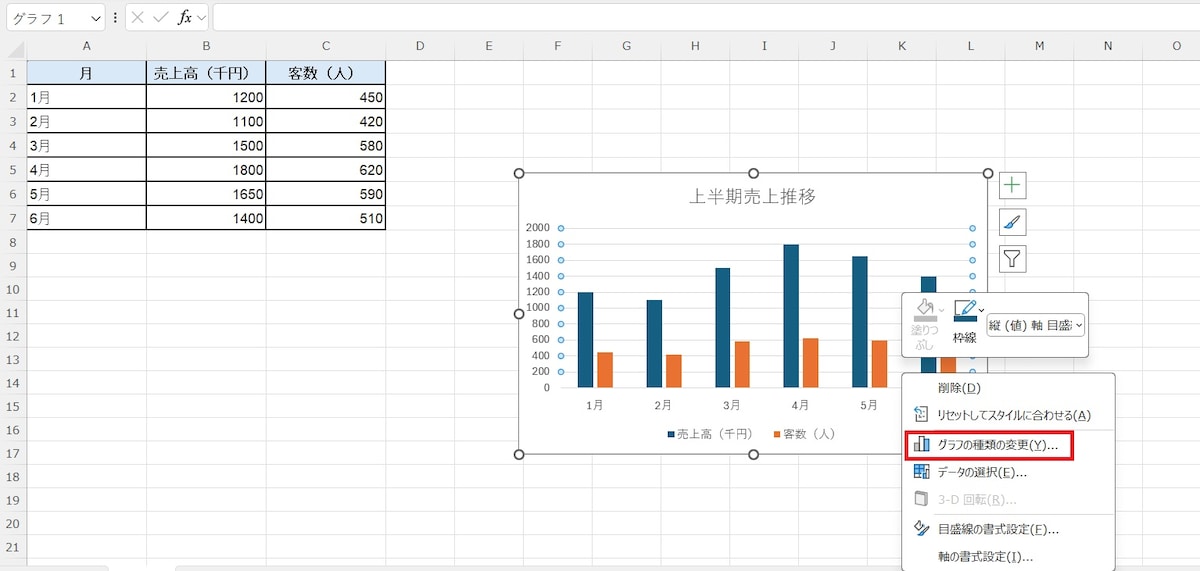This screenshot has height=571, width=1200.
Task: Click the fx insert function icon
Action: click(185, 18)
